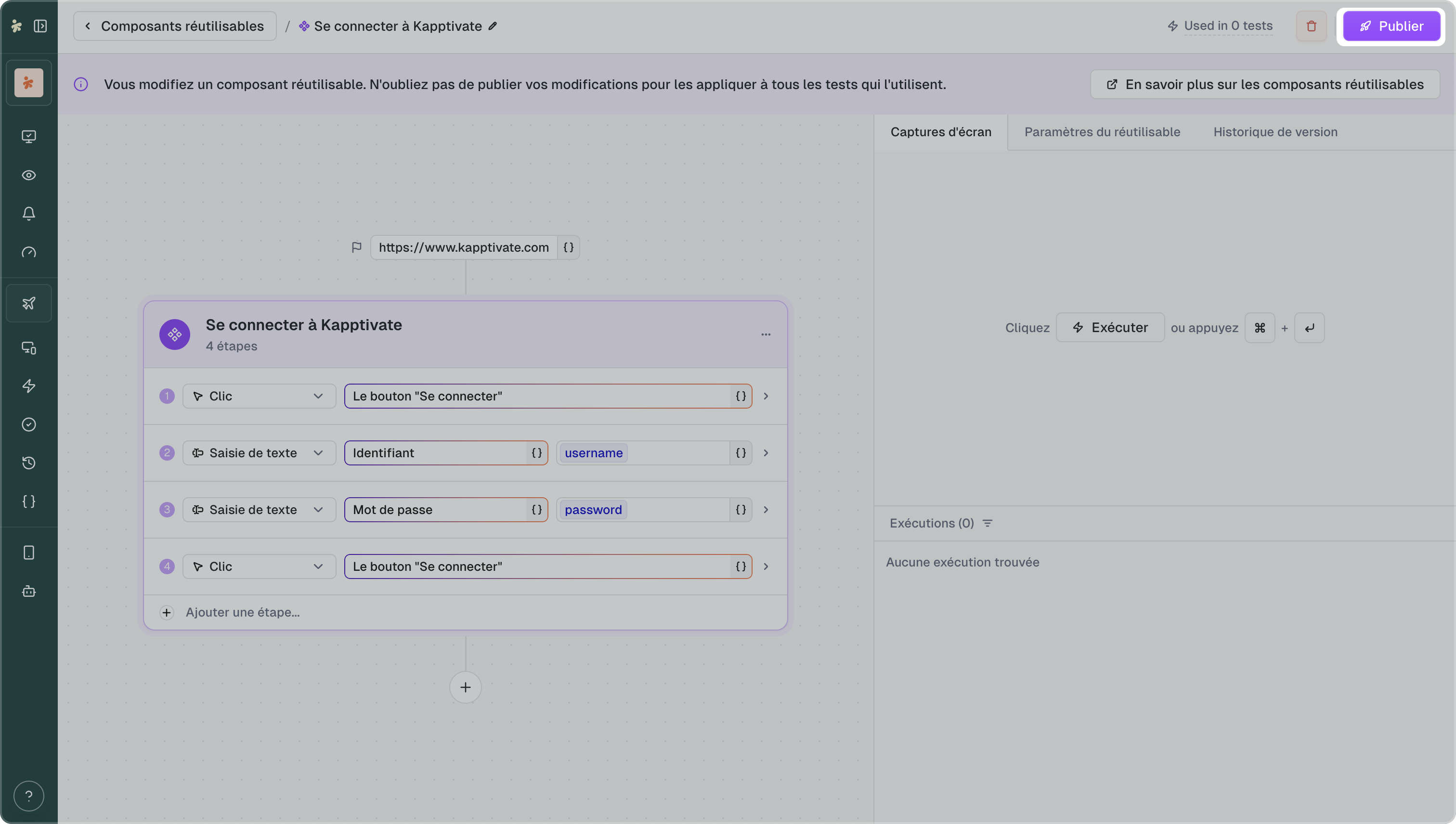Click the Publier button

pos(1391,26)
